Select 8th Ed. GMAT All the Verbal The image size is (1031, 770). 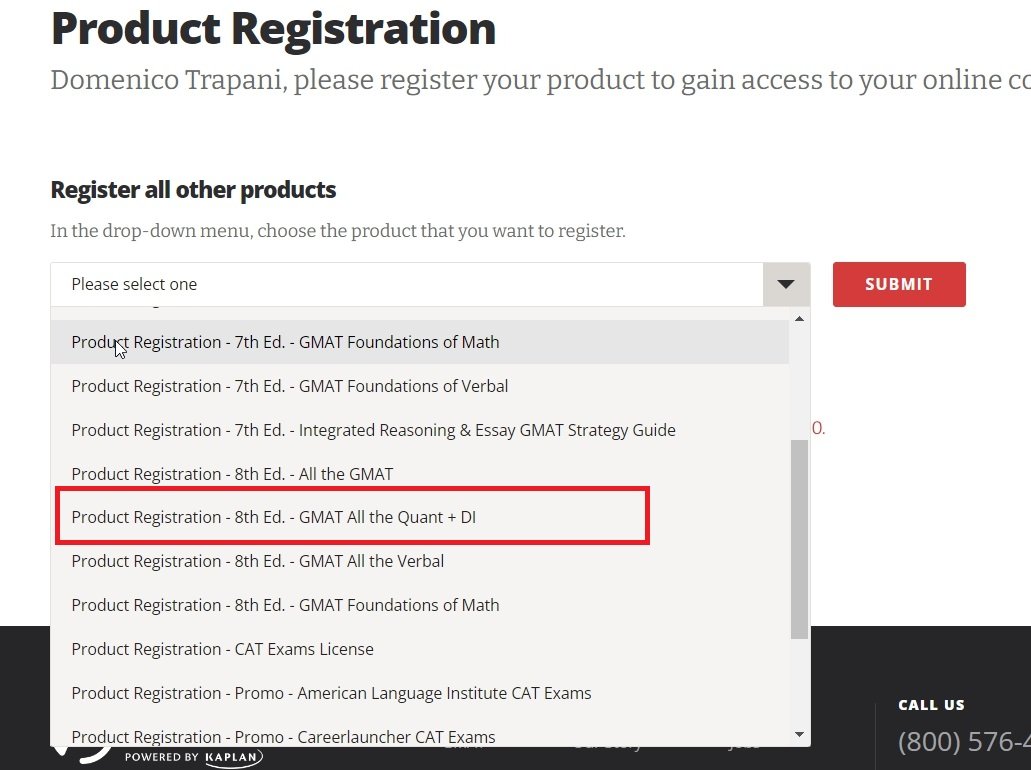pyautogui.click(x=257, y=561)
